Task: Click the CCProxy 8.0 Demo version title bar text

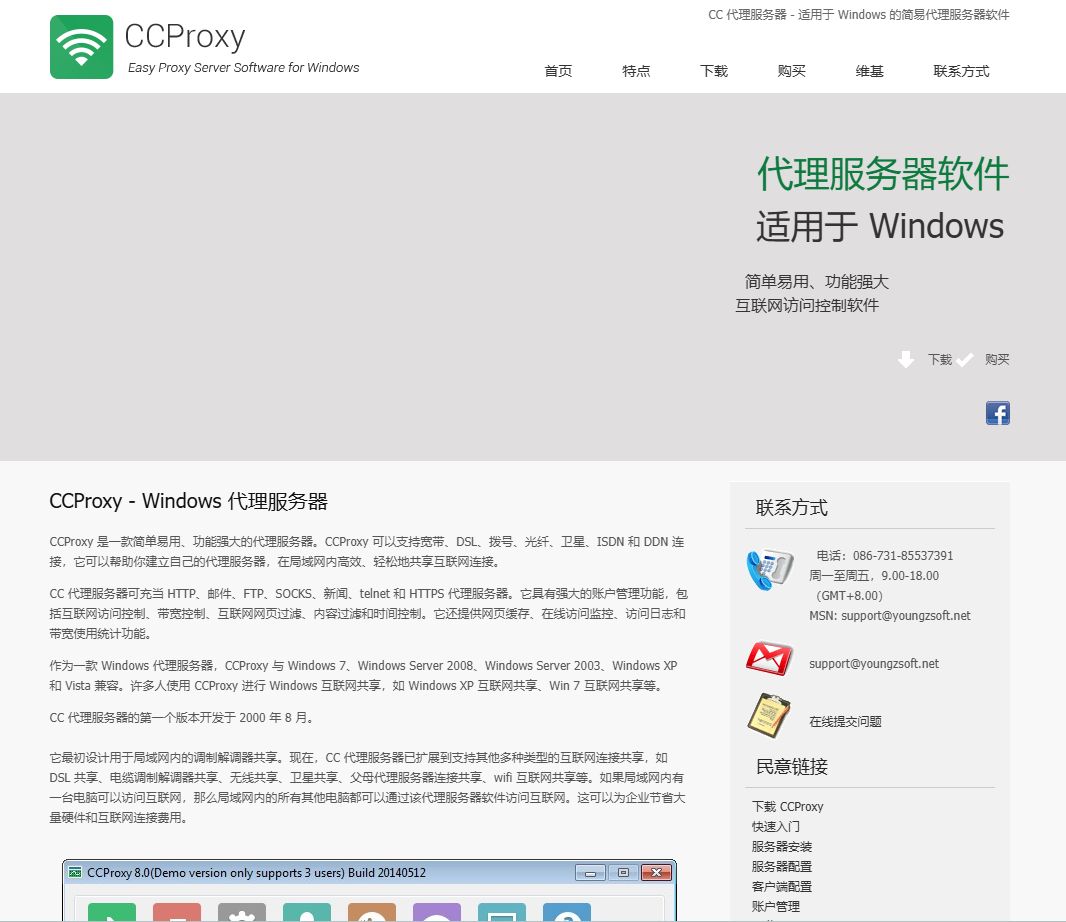Action: tap(256, 872)
